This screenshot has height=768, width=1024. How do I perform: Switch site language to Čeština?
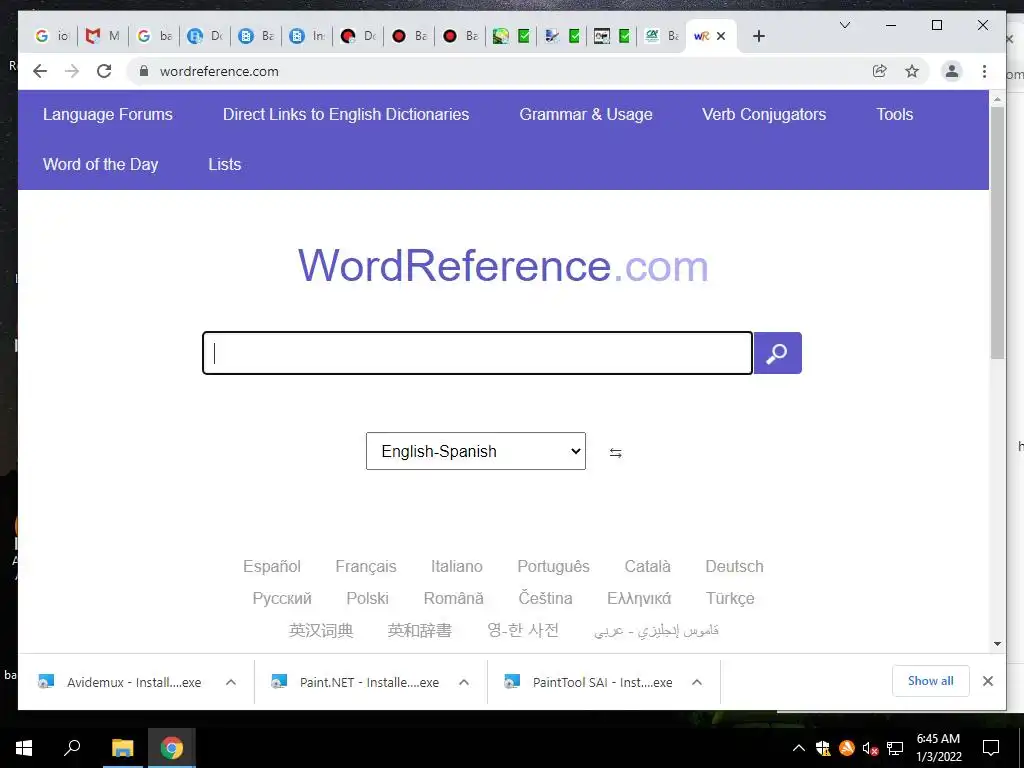click(545, 598)
